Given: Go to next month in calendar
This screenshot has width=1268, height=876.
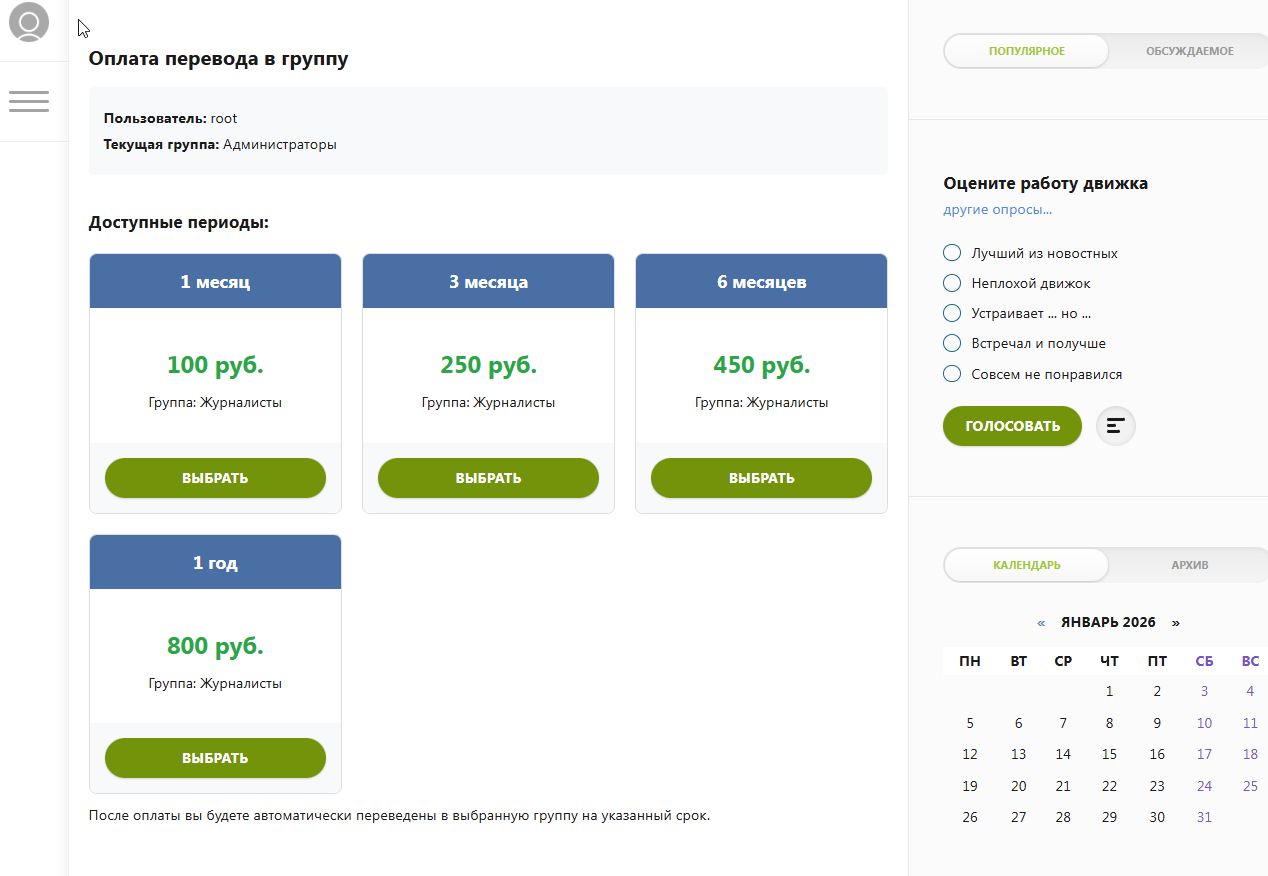Looking at the screenshot, I should click(1175, 622).
